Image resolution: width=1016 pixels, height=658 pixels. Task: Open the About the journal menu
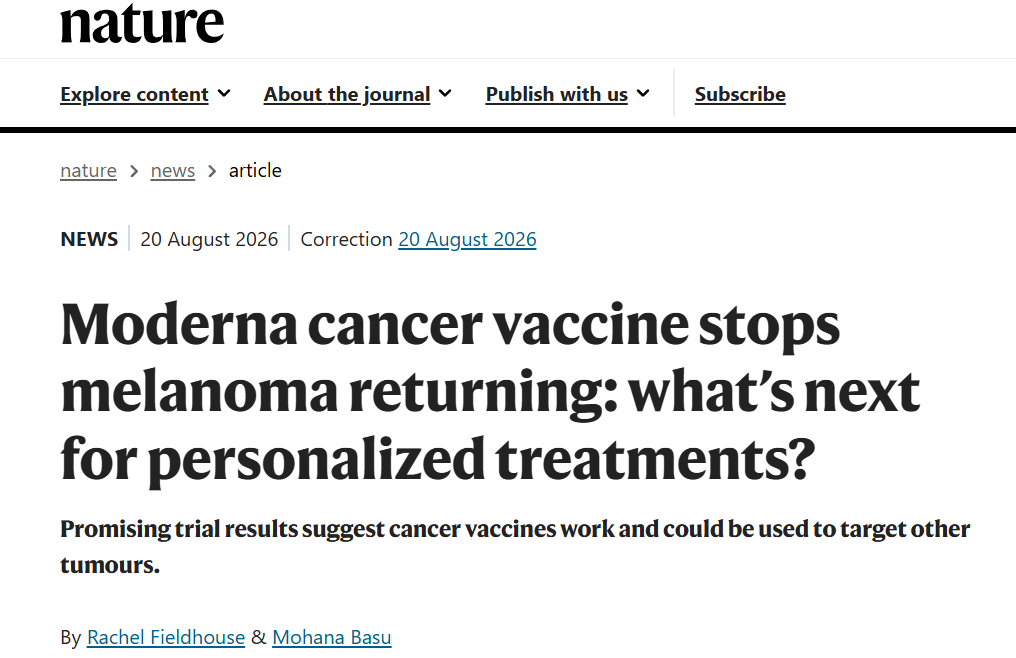click(347, 94)
